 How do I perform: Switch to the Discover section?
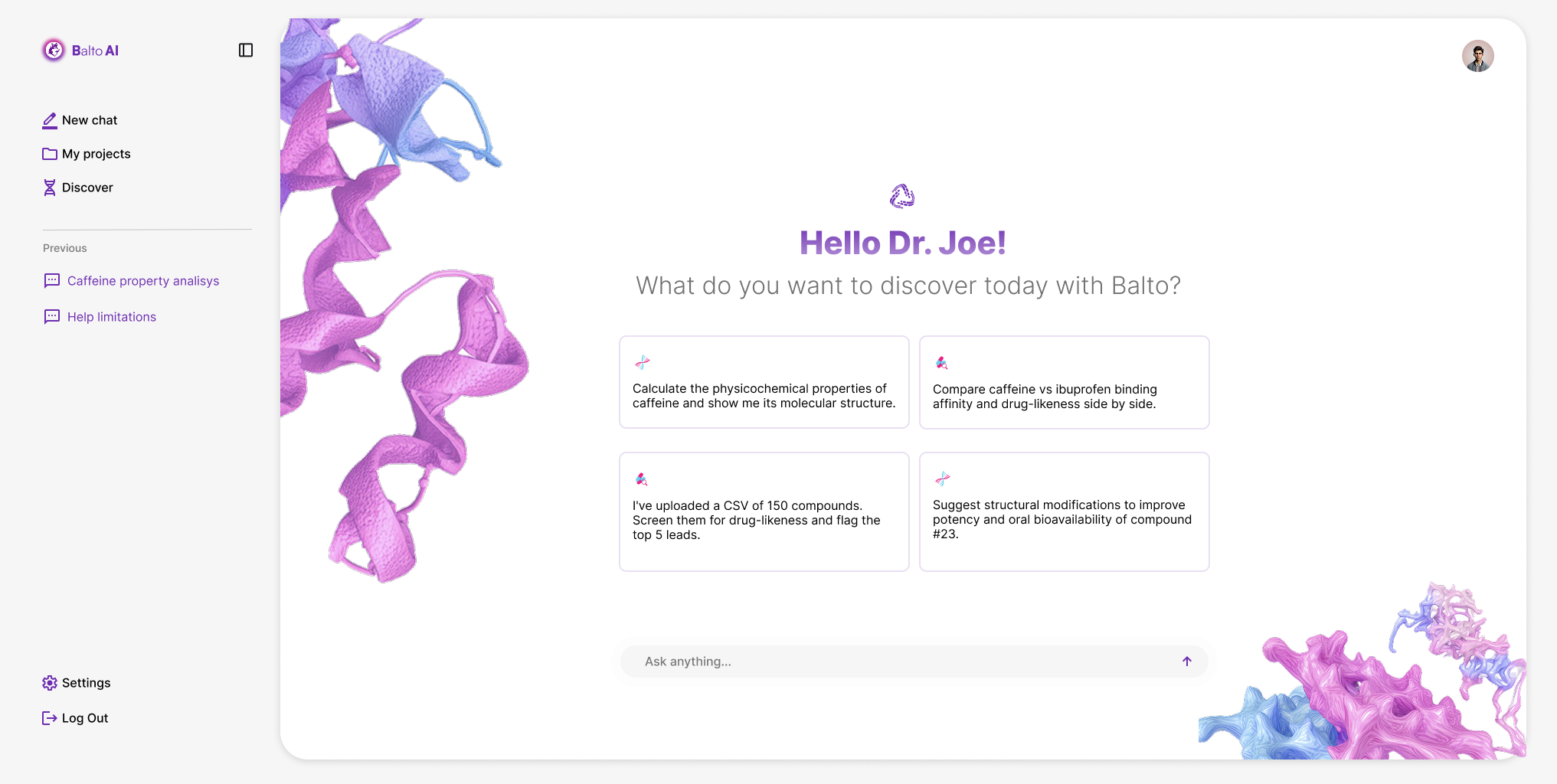tap(87, 187)
